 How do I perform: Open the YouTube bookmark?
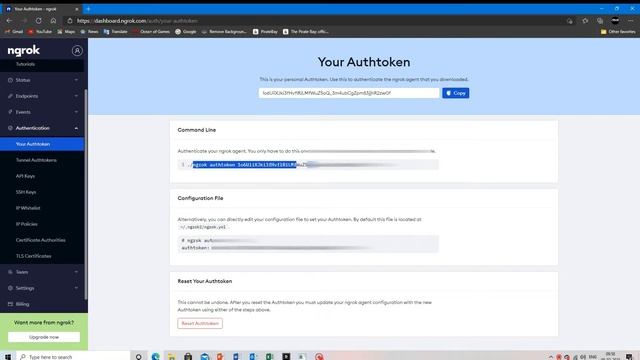[x=40, y=31]
